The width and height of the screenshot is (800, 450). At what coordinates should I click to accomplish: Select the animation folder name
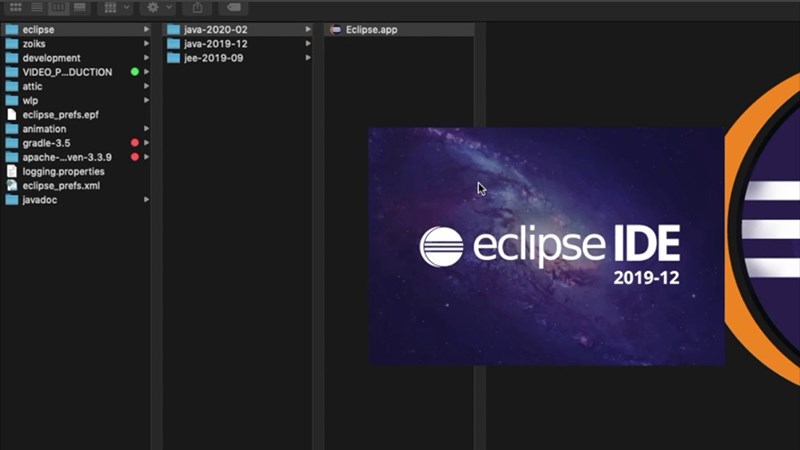coord(44,129)
